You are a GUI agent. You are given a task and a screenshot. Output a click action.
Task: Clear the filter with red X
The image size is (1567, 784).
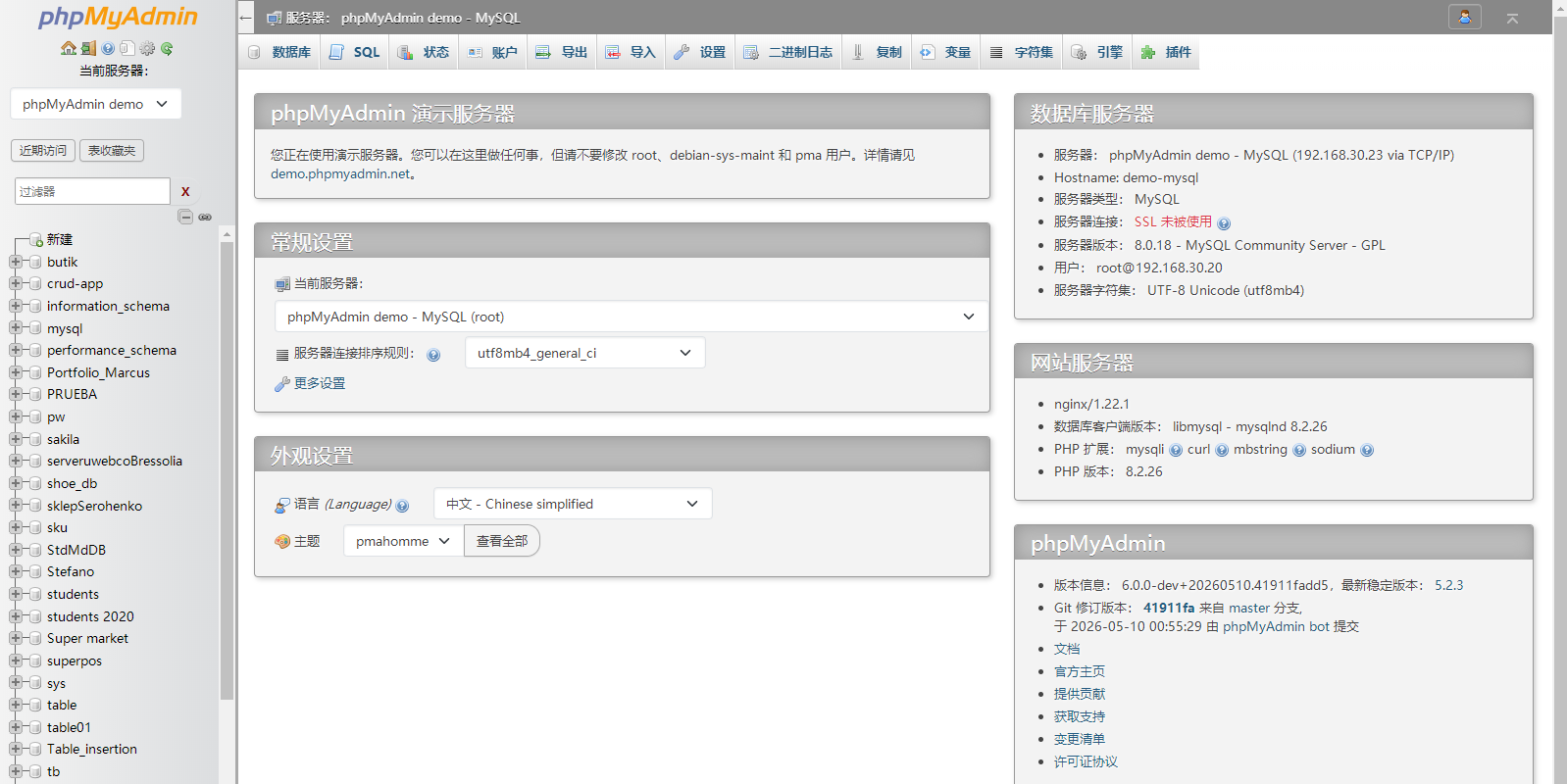tap(185, 191)
